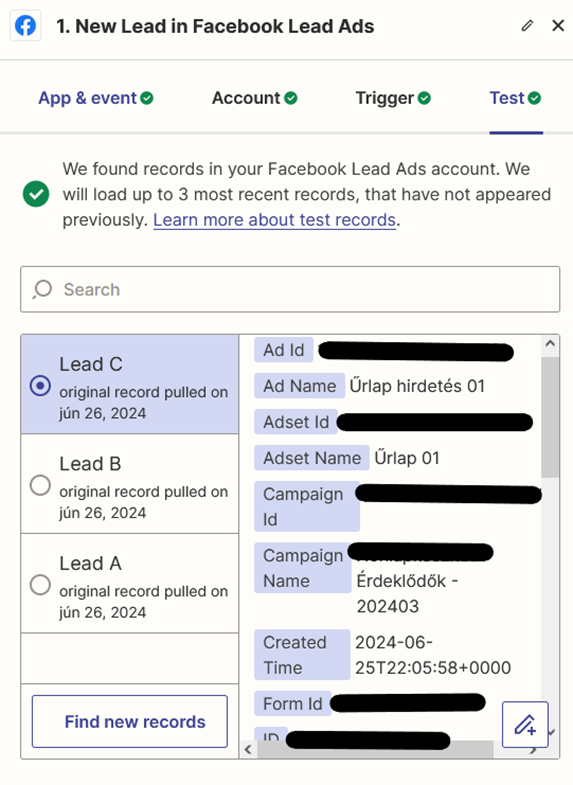The image size is (573, 785).
Task: Click the Lead A title text
Action: pos(90,563)
